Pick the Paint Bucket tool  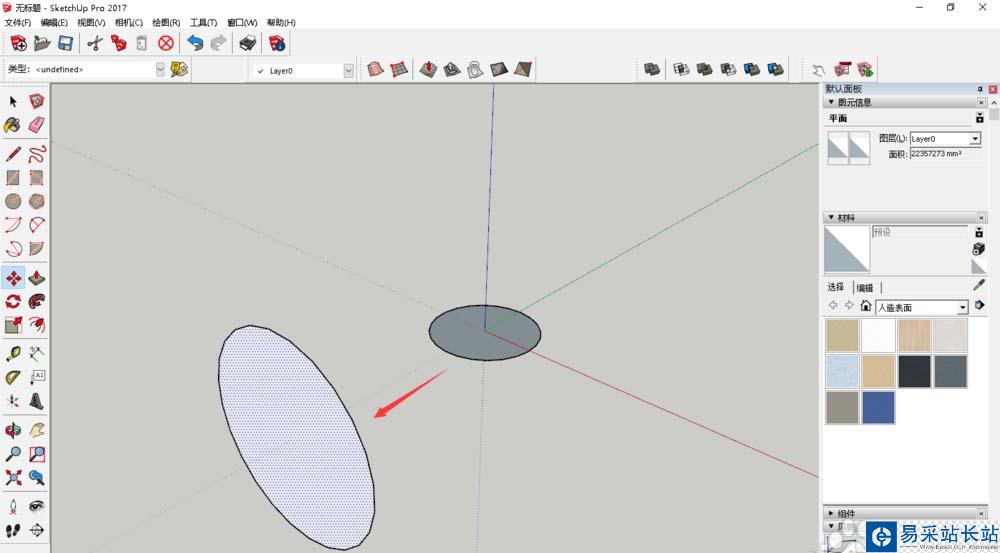[x=13, y=125]
